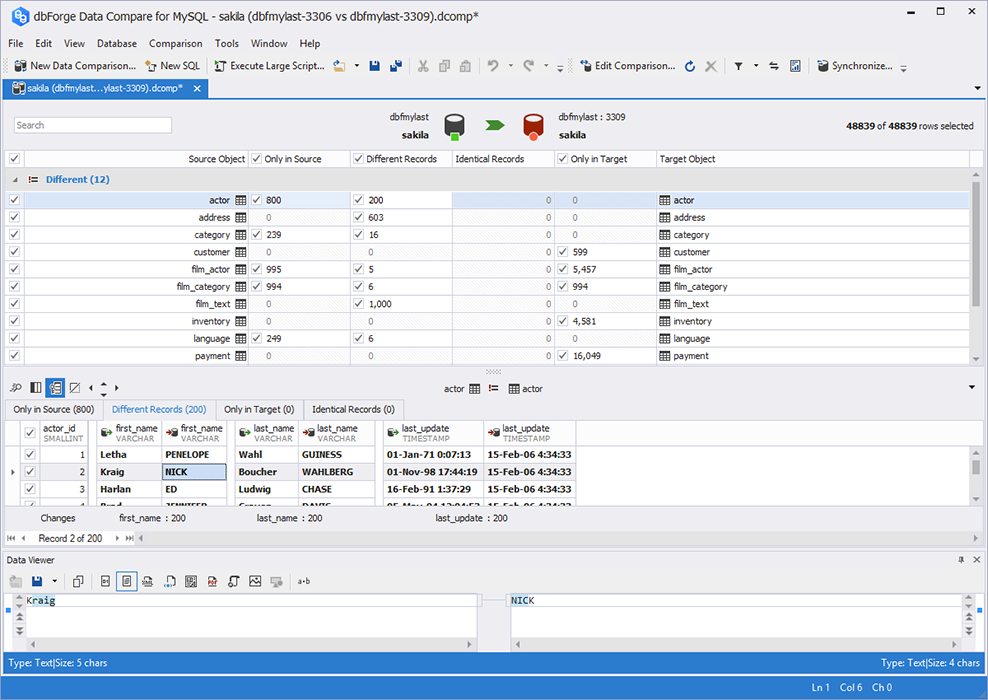The width and height of the screenshot is (988, 700).
Task: Open XML view in Data Viewer
Action: (148, 581)
